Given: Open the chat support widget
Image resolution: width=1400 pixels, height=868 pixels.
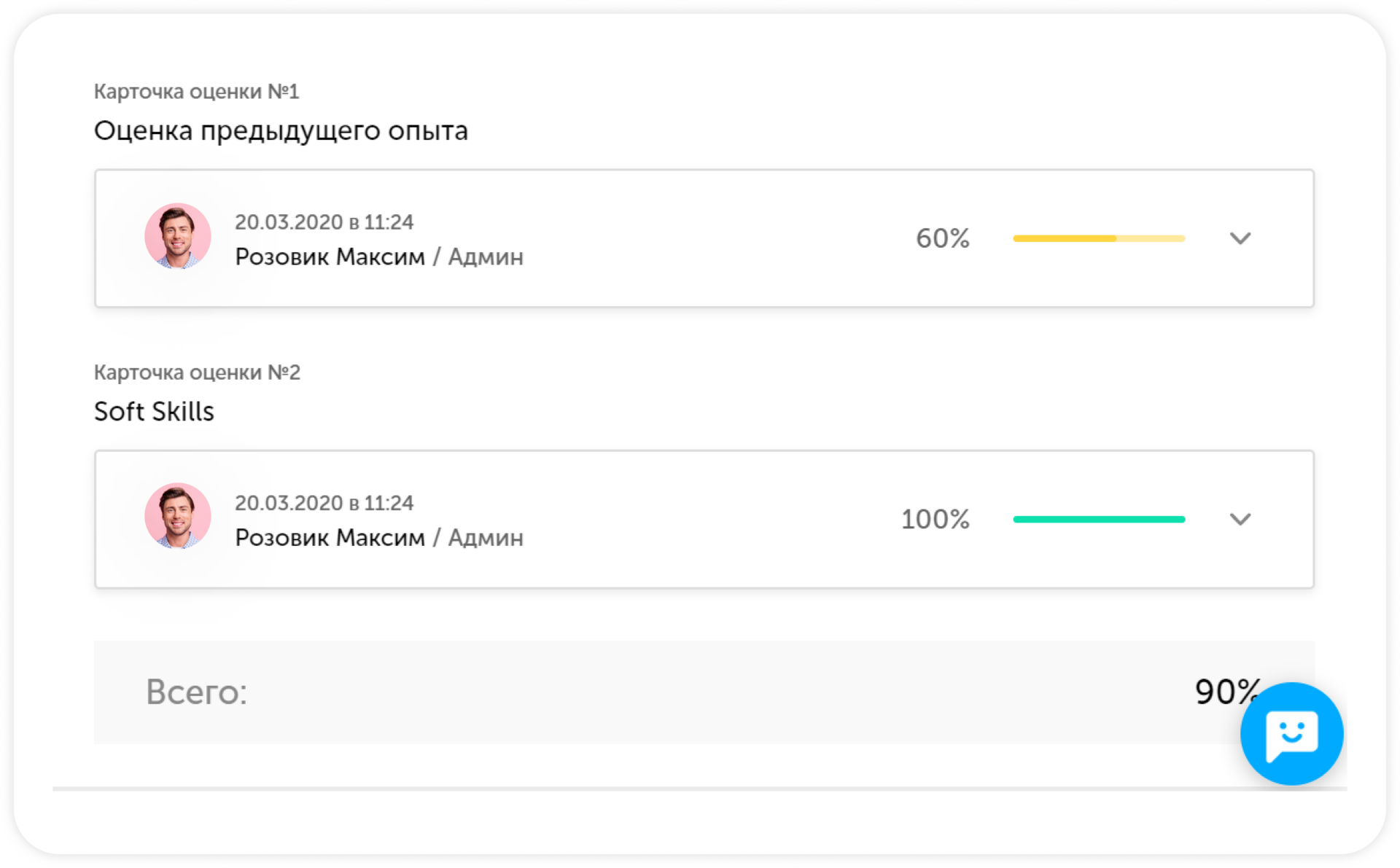Looking at the screenshot, I should click(x=1291, y=733).
